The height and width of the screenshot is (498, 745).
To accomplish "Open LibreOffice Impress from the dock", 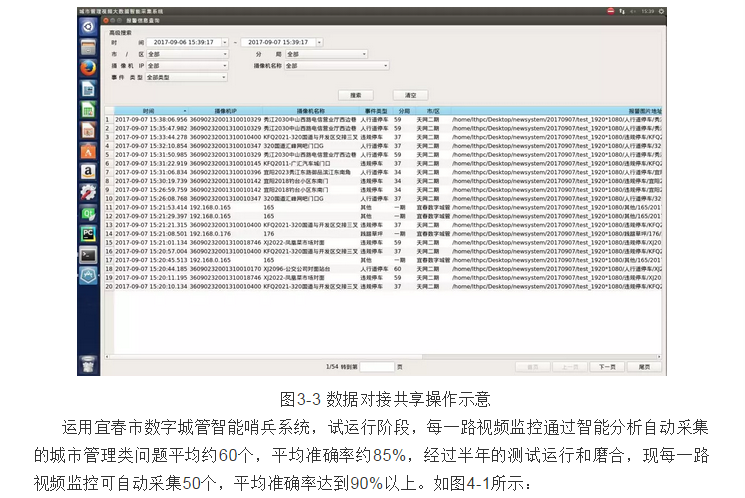I will tap(88, 131).
